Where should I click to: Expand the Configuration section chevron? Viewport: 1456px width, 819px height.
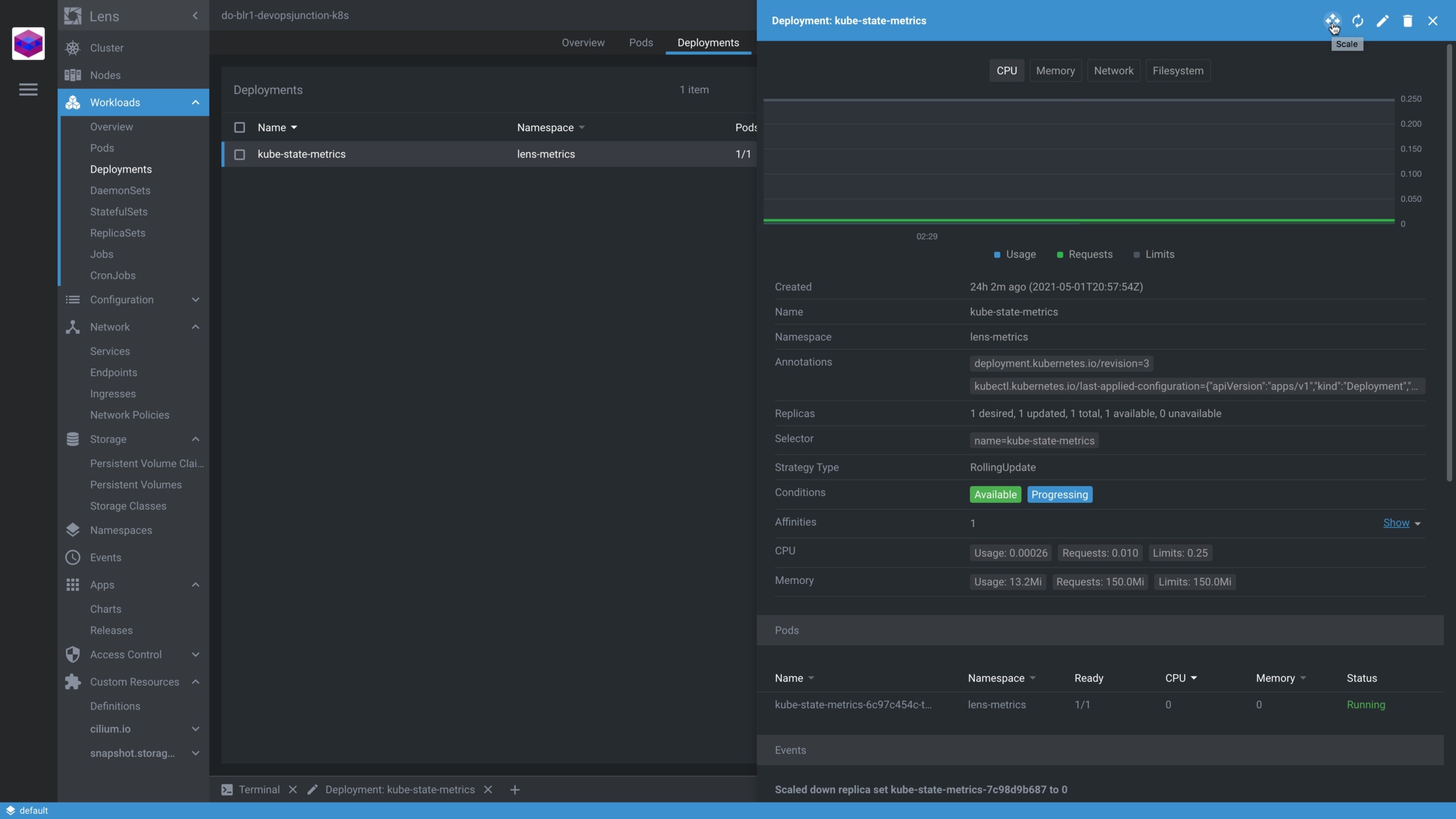[196, 300]
